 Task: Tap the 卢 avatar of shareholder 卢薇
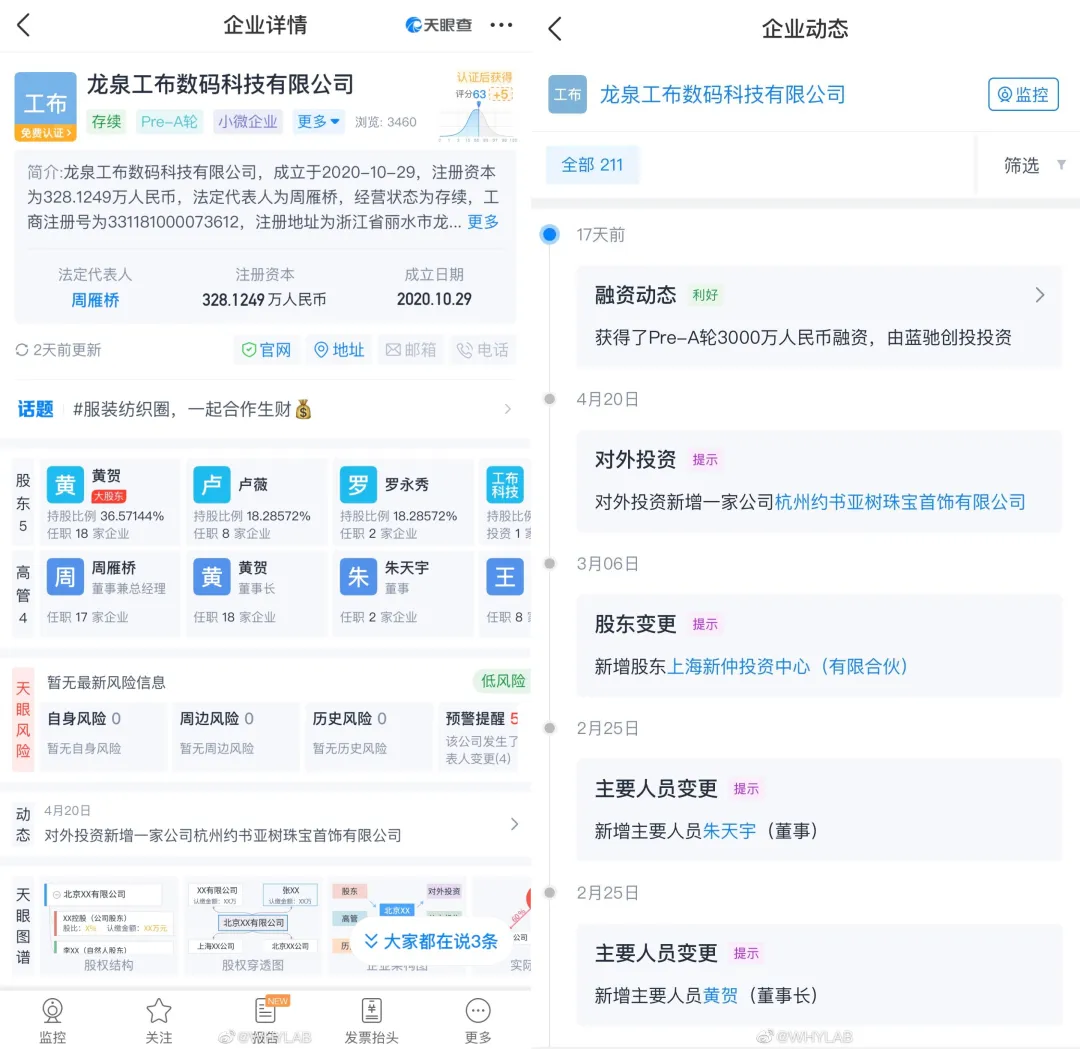[x=211, y=485]
